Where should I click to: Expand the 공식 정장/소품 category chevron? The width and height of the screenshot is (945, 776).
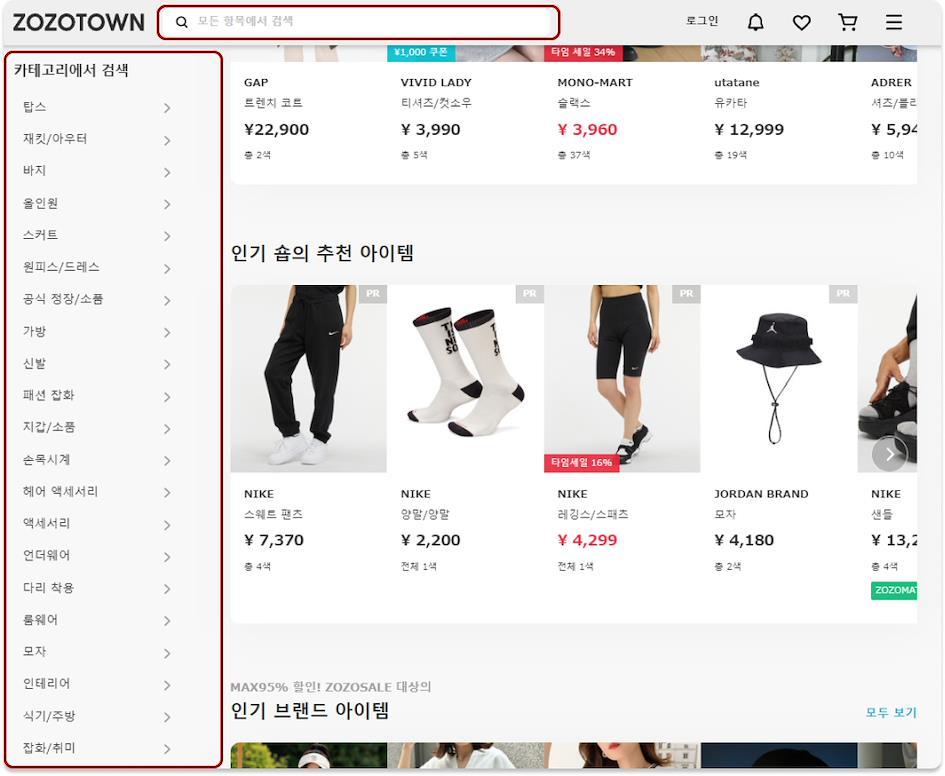tap(167, 300)
